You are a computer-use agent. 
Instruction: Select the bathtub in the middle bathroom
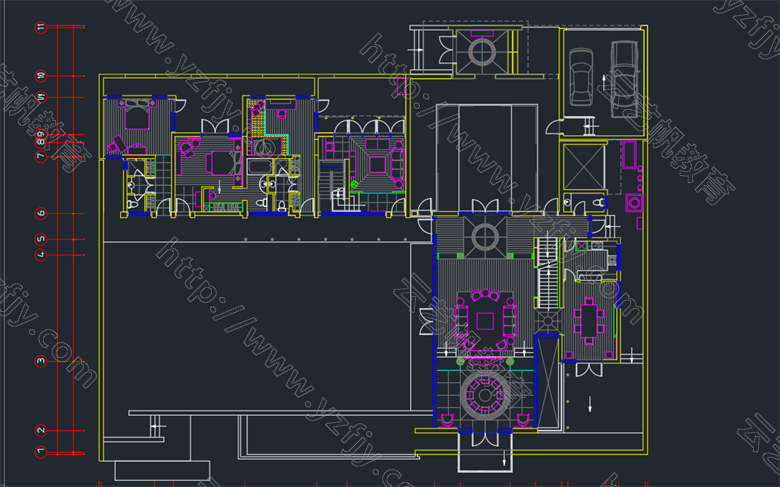pos(260,166)
